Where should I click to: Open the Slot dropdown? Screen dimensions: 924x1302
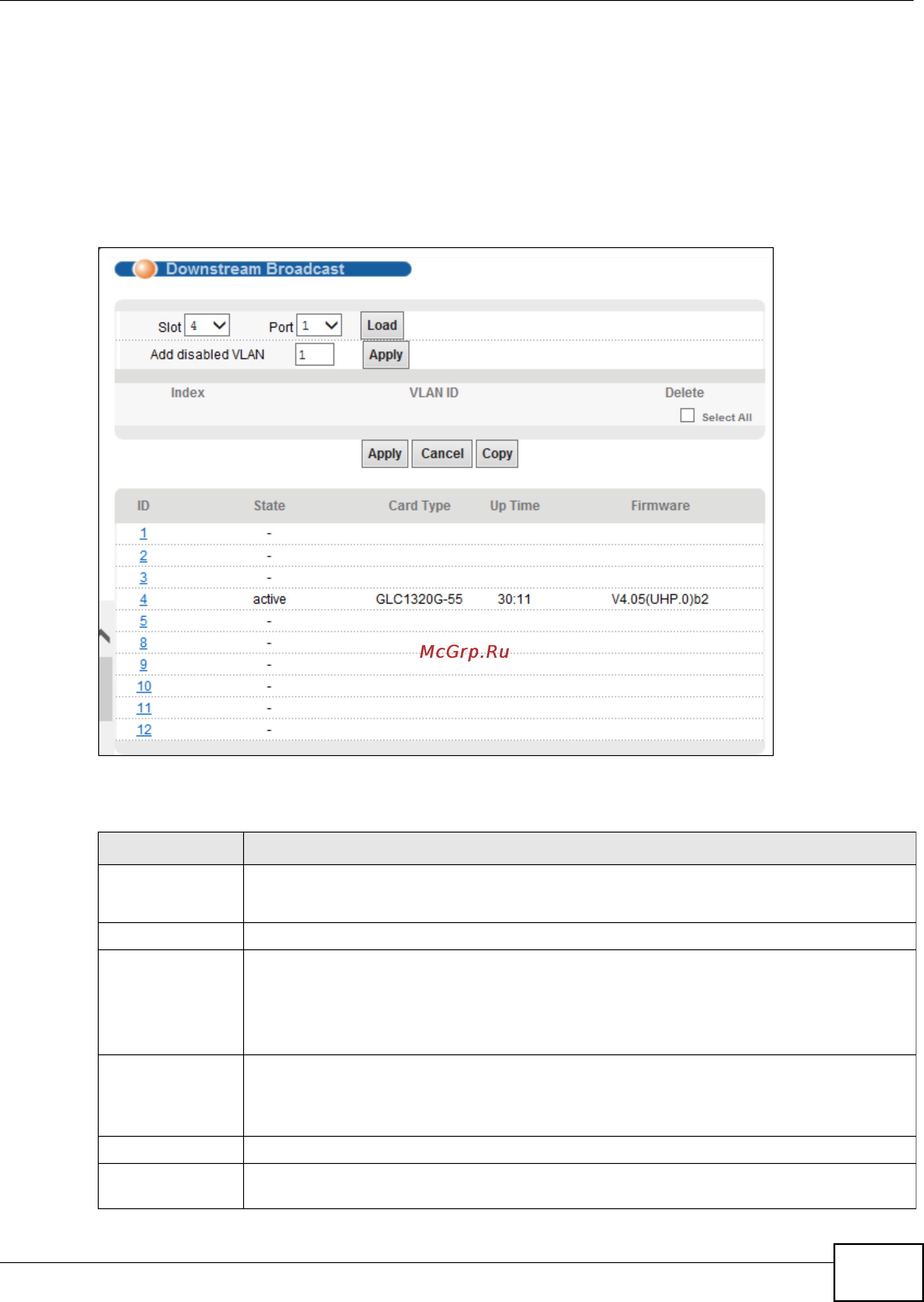pos(207,326)
